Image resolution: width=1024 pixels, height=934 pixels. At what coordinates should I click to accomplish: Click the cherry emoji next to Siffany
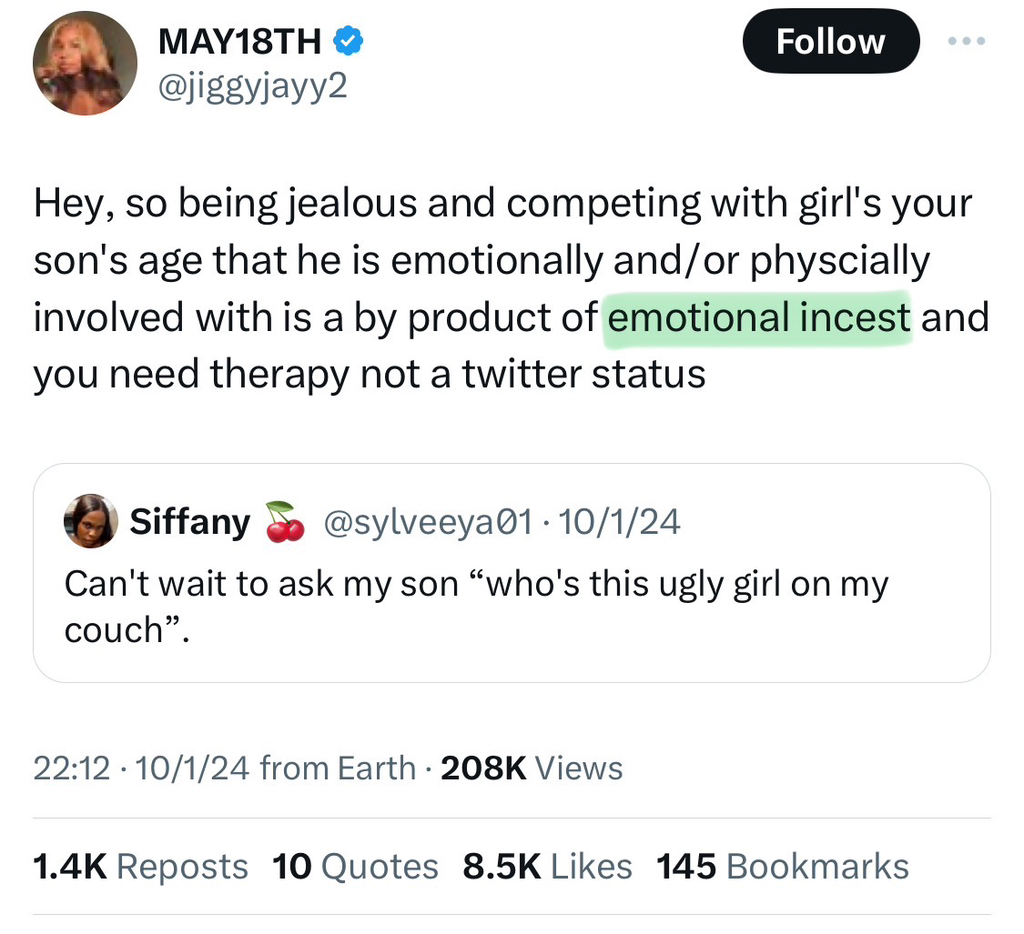pyautogui.click(x=285, y=521)
